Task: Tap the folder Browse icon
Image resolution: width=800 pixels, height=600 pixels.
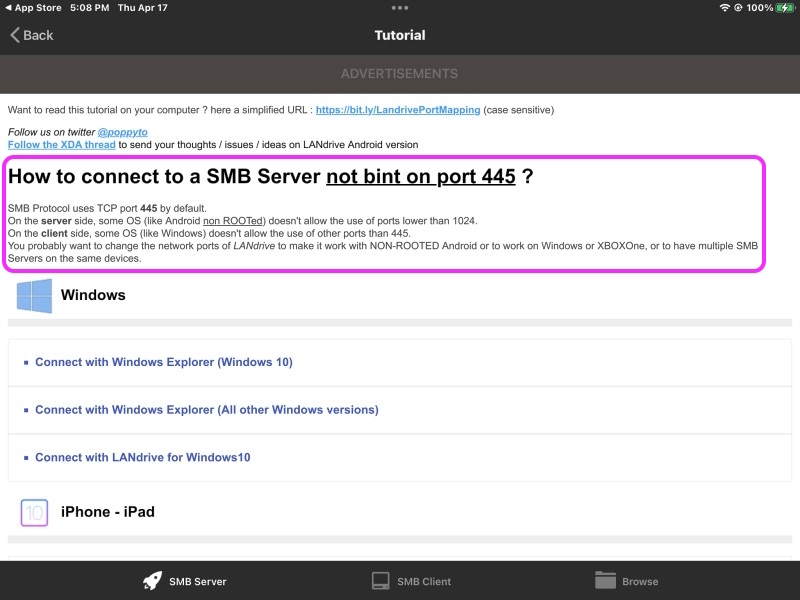Action: click(x=605, y=581)
